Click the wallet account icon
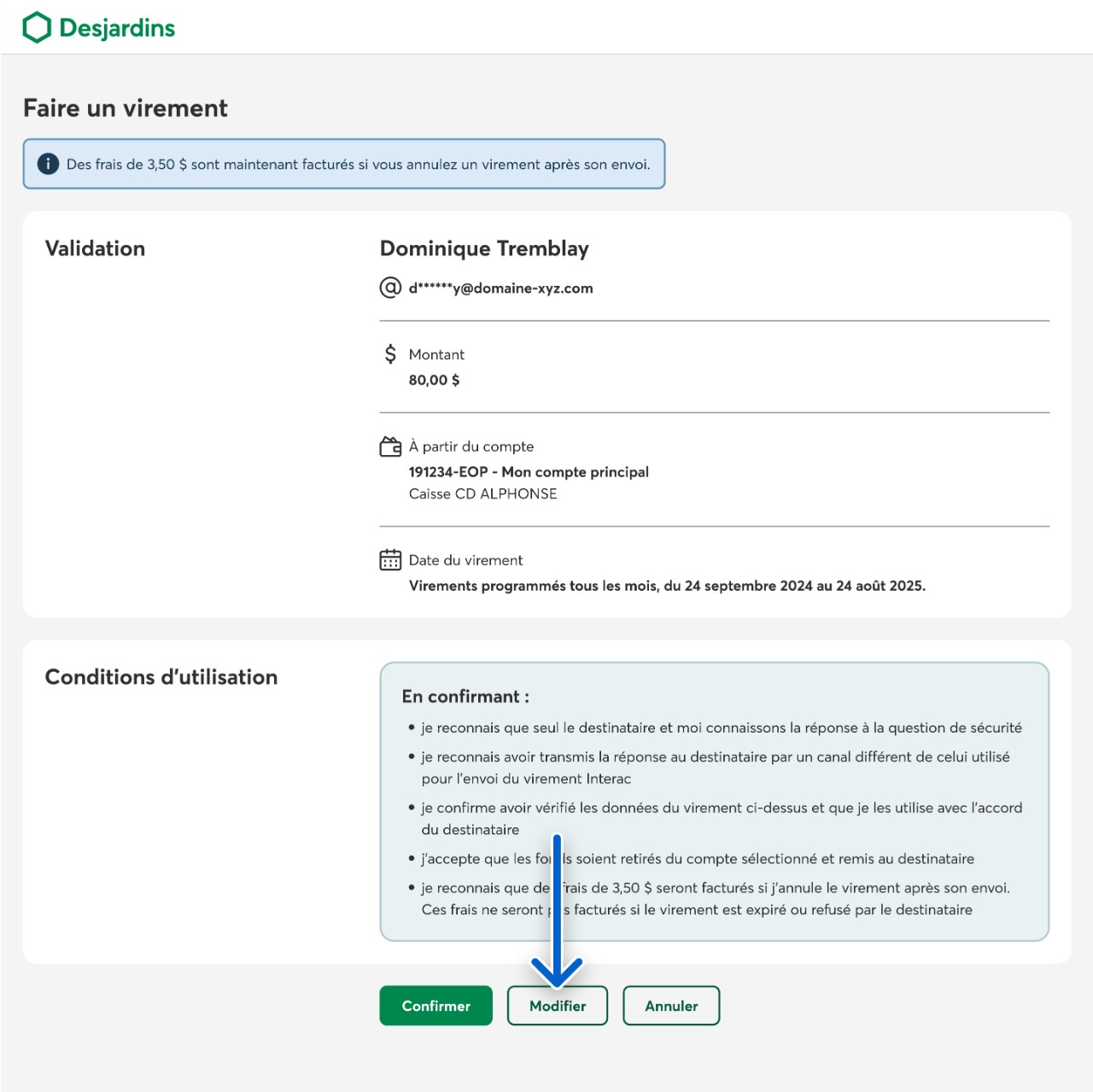The height and width of the screenshot is (1092, 1093). 390,447
